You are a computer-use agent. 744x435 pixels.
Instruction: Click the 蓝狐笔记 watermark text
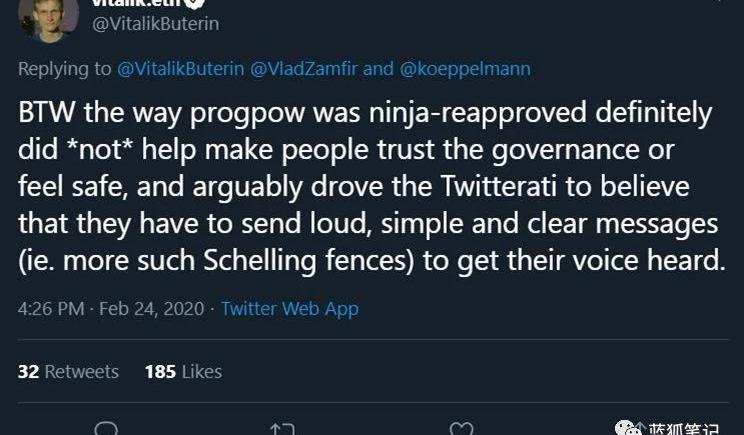tap(684, 428)
